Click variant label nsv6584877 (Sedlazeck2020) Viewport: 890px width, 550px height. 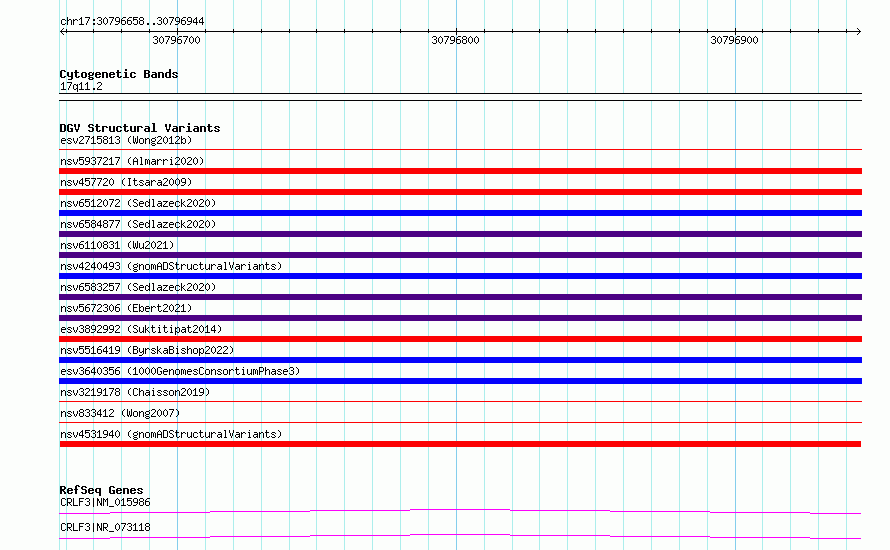138,224
